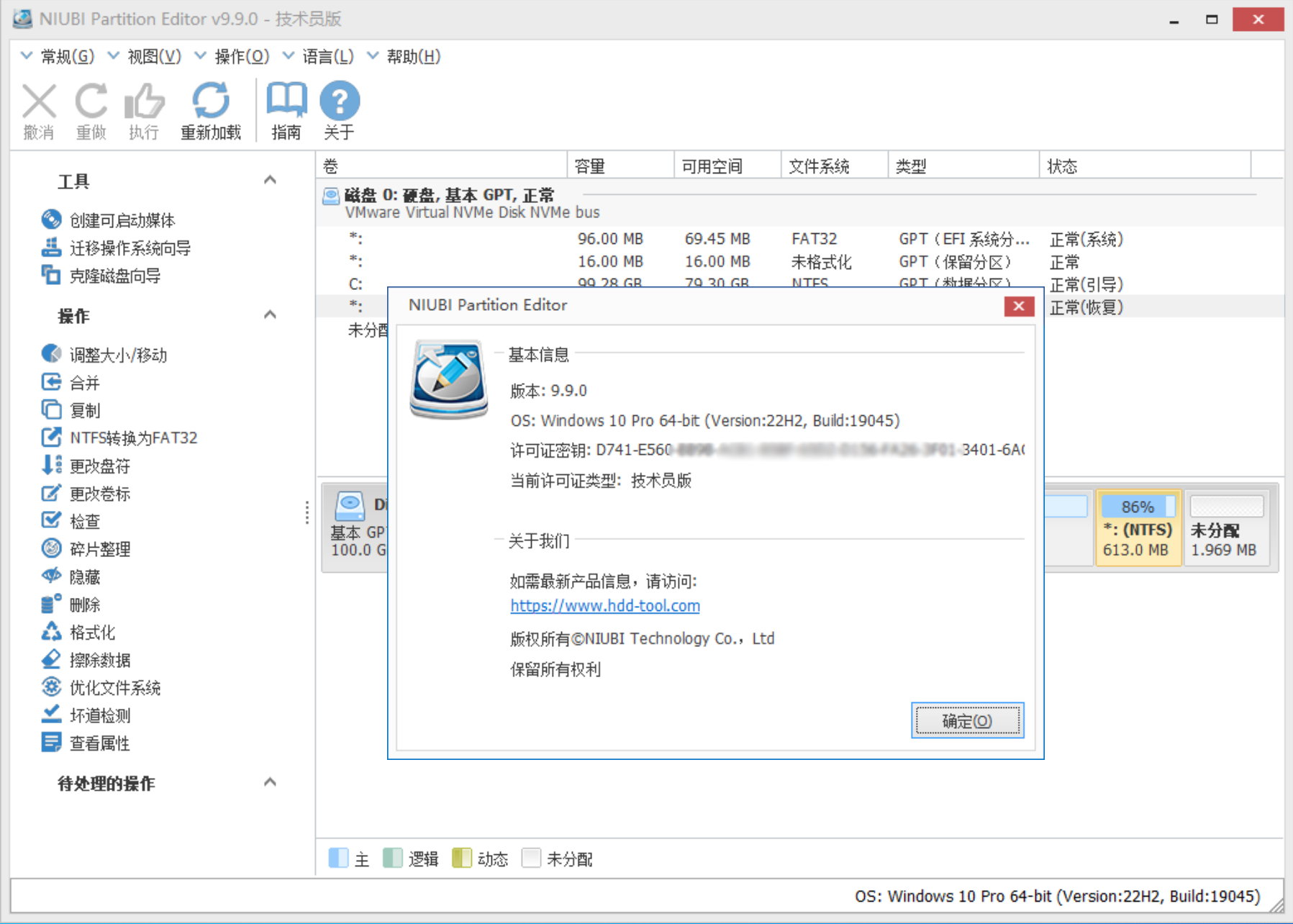Maximize the NIUBI Partition Editor window
This screenshot has height=924, width=1293.
[x=1212, y=19]
